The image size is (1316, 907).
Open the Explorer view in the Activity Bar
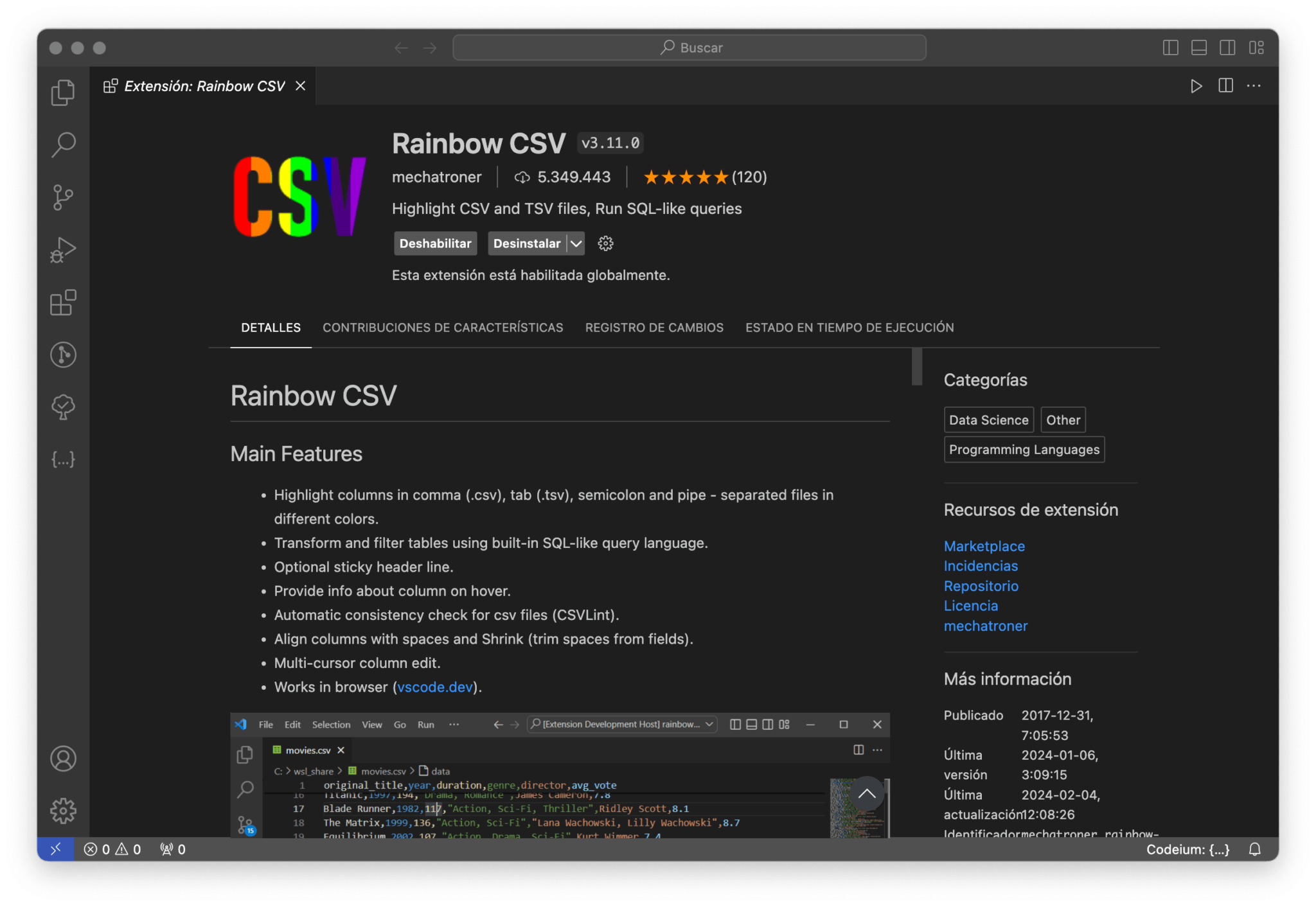tap(62, 92)
